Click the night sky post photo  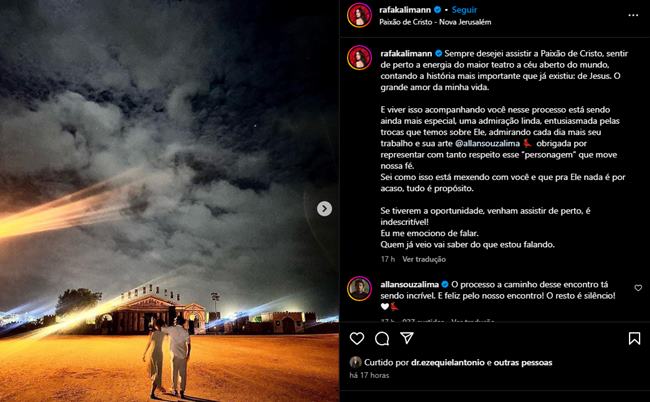[170, 201]
